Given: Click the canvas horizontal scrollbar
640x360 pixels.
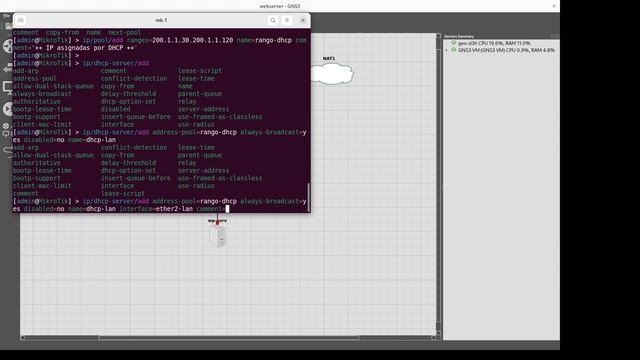Looking at the screenshot, I should coord(229,338).
